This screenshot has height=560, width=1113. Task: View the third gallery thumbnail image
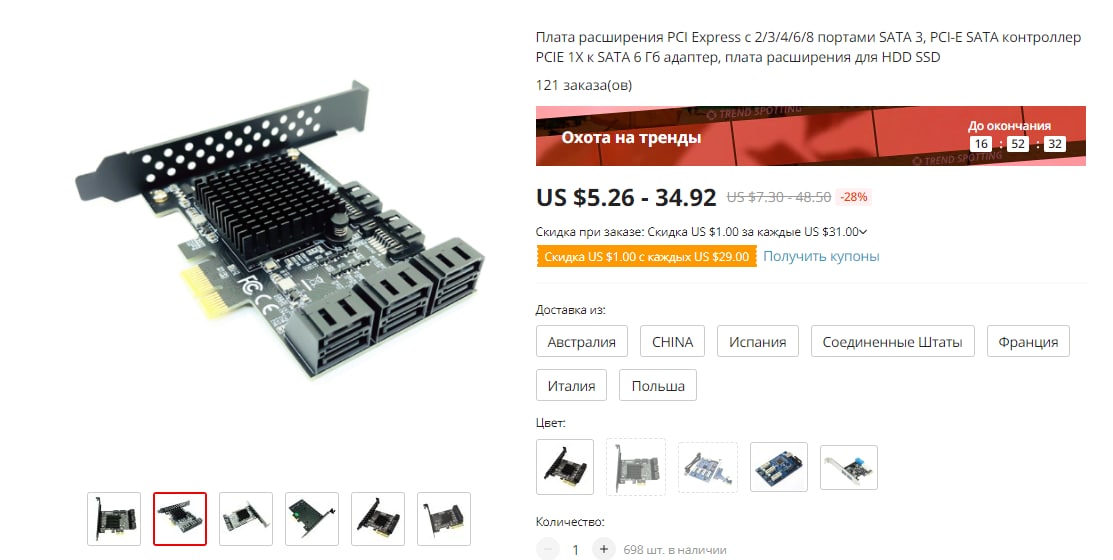click(x=246, y=519)
